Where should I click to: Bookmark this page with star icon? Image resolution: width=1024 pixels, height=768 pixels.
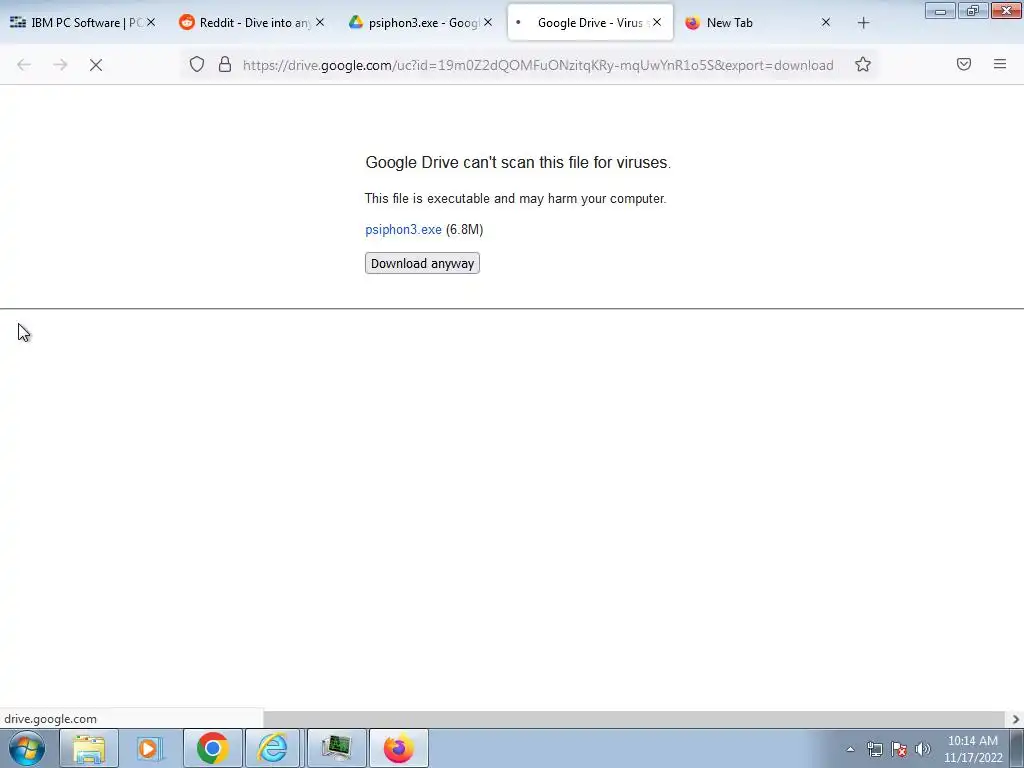(x=863, y=64)
